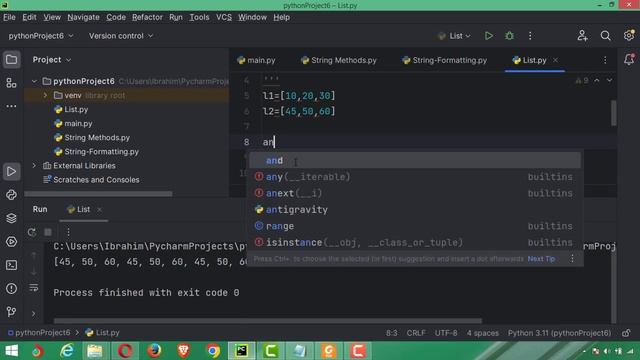
Task: Open 4 spaces indent settings
Action: [482, 333]
